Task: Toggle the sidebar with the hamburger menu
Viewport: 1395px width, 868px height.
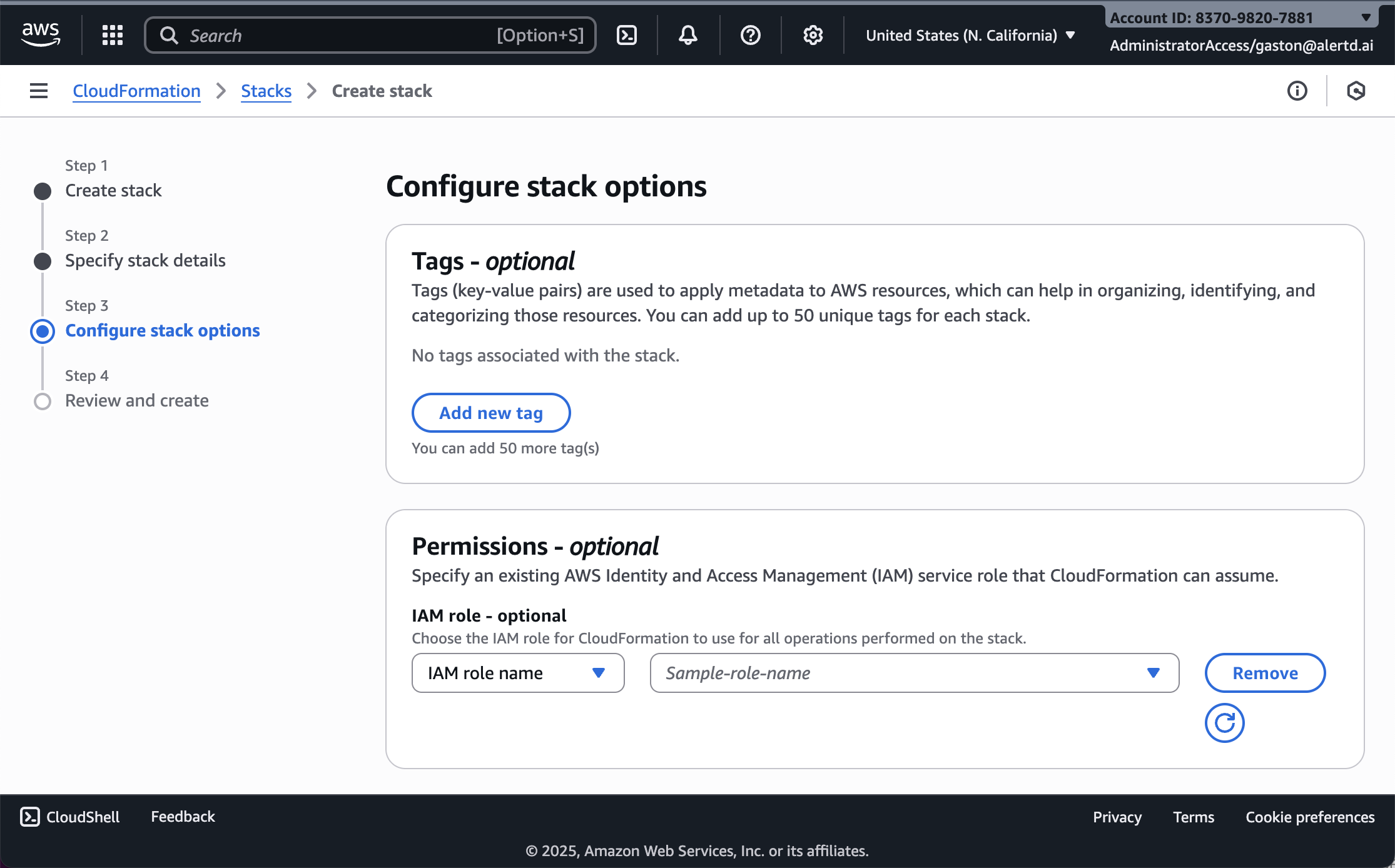Action: 38,91
